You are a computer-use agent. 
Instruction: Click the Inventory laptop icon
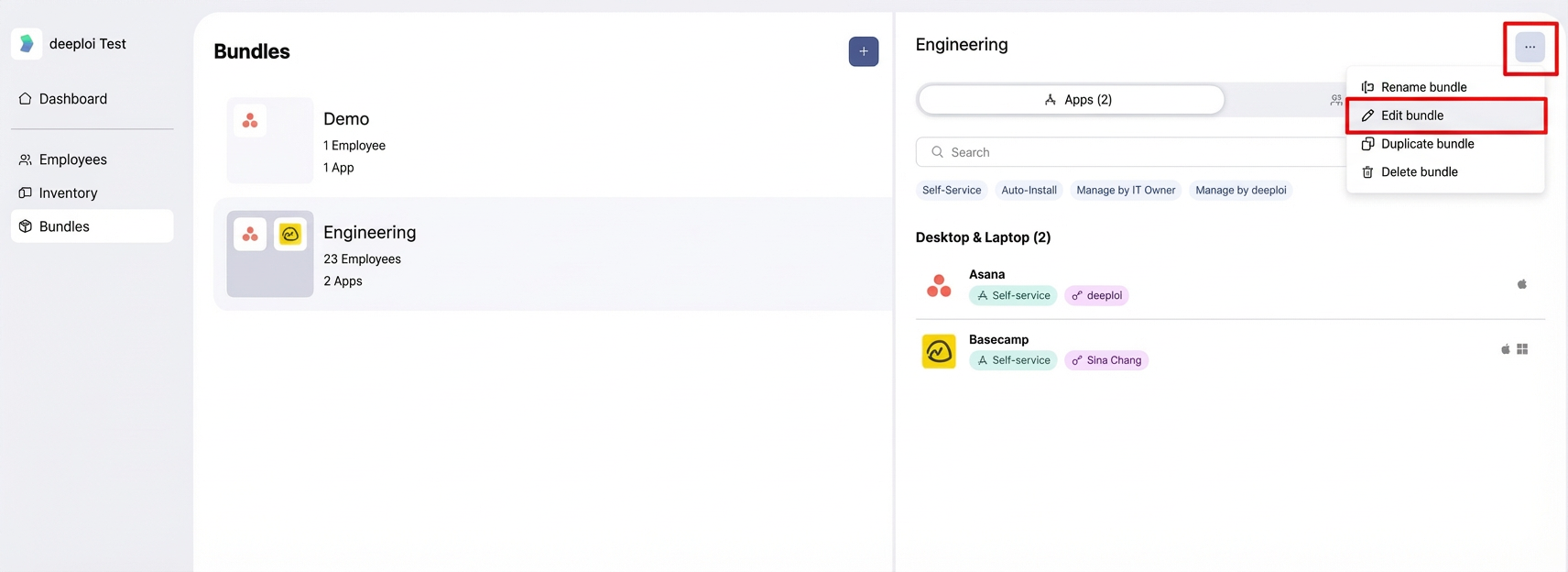pyautogui.click(x=26, y=193)
